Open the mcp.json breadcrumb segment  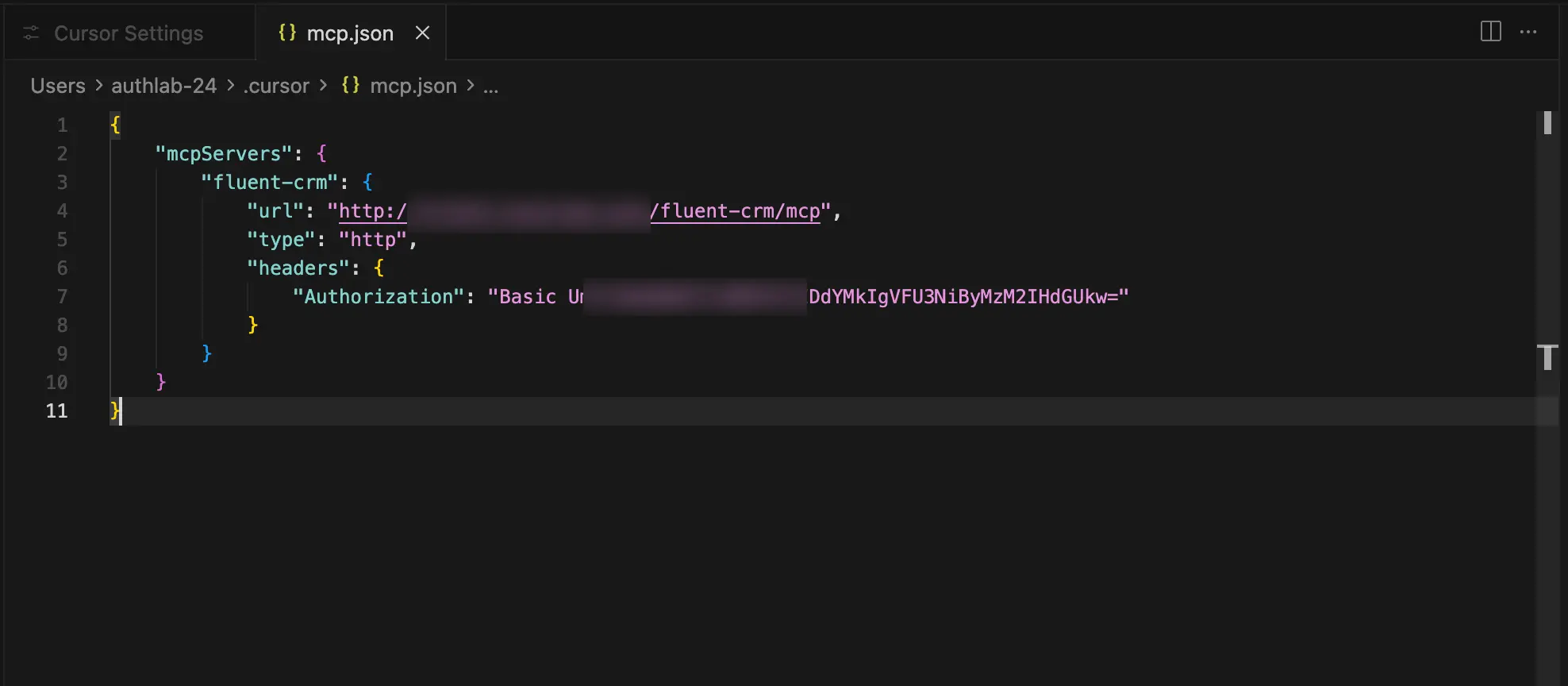[413, 86]
